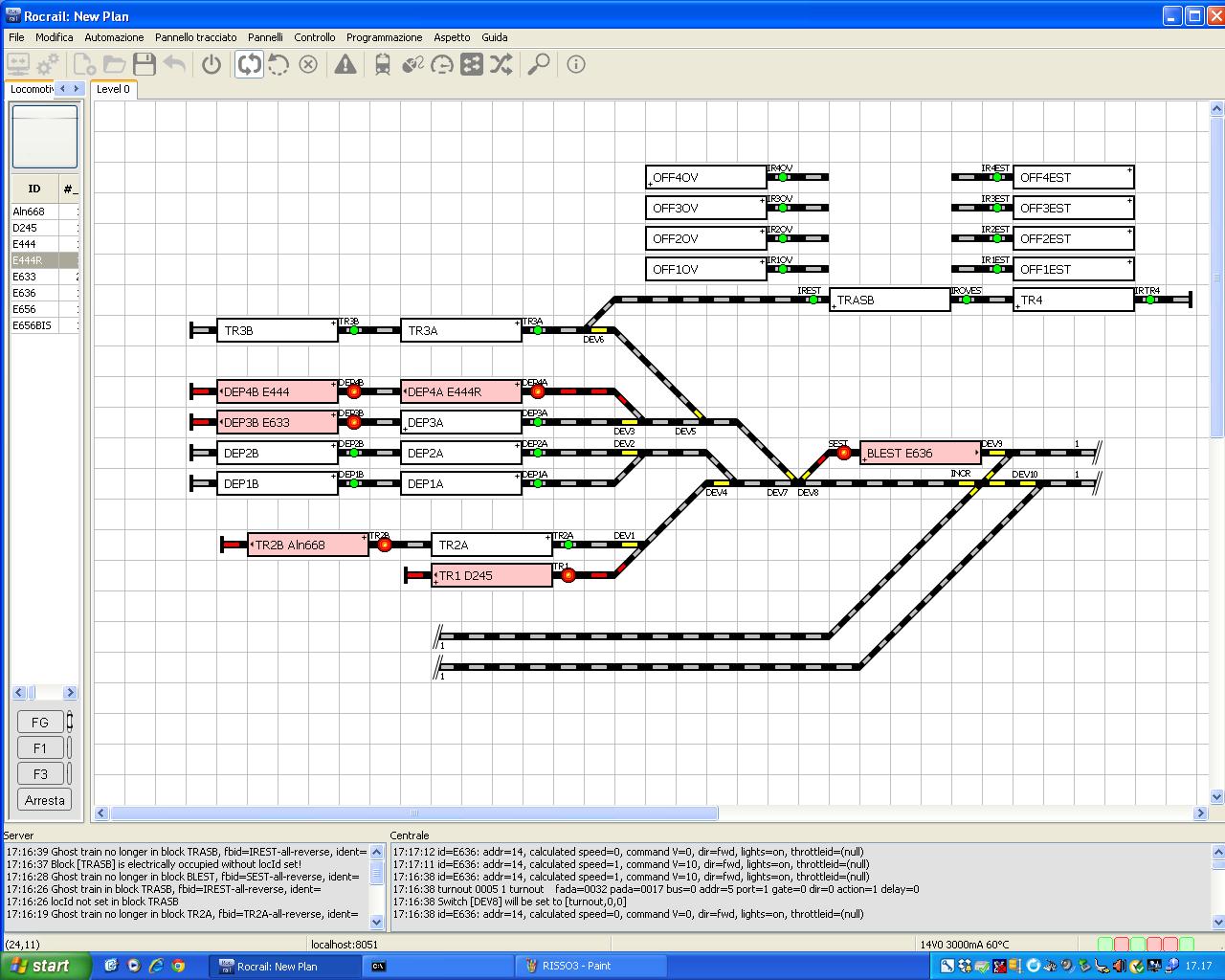1225x980 pixels.
Task: Select locomotive Aln668 in the list
Action: (x=45, y=212)
